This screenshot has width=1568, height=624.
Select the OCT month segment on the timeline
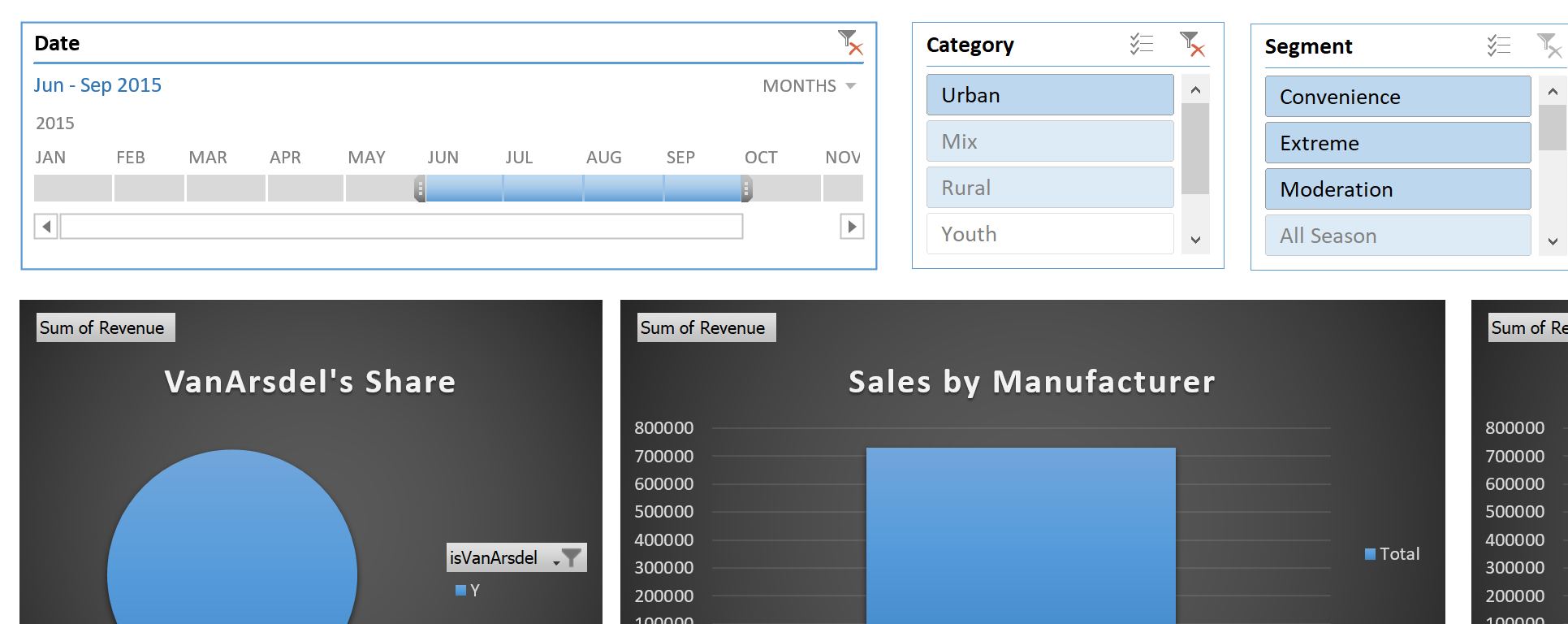coord(786,188)
